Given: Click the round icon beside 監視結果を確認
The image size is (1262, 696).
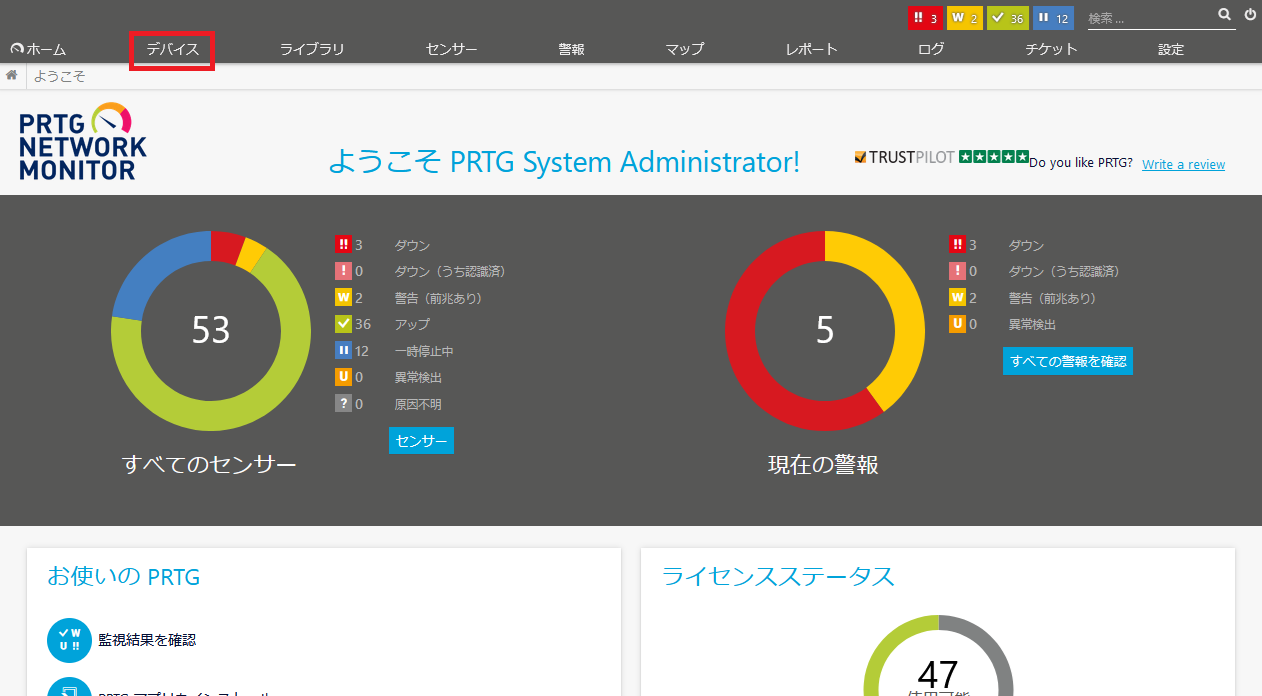Looking at the screenshot, I should tap(70, 640).
